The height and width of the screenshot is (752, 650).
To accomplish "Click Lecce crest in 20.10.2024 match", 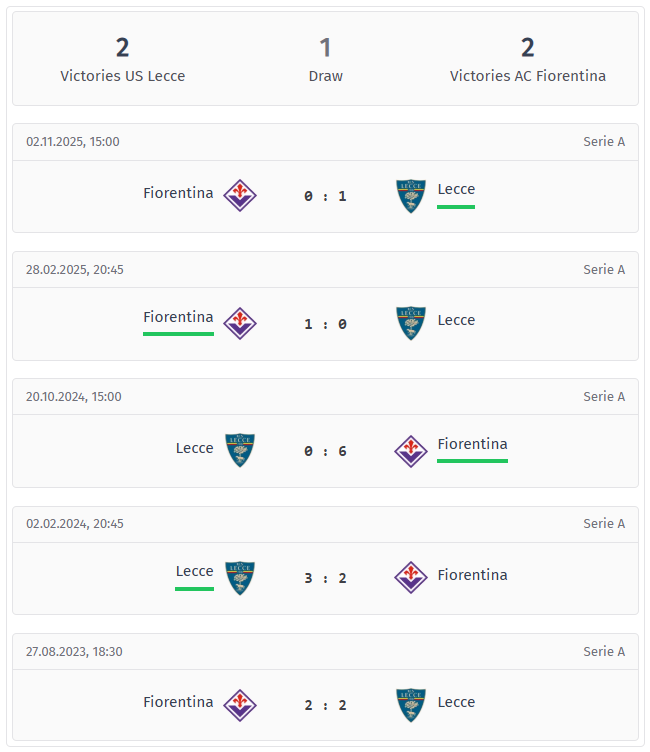I will pyautogui.click(x=240, y=450).
